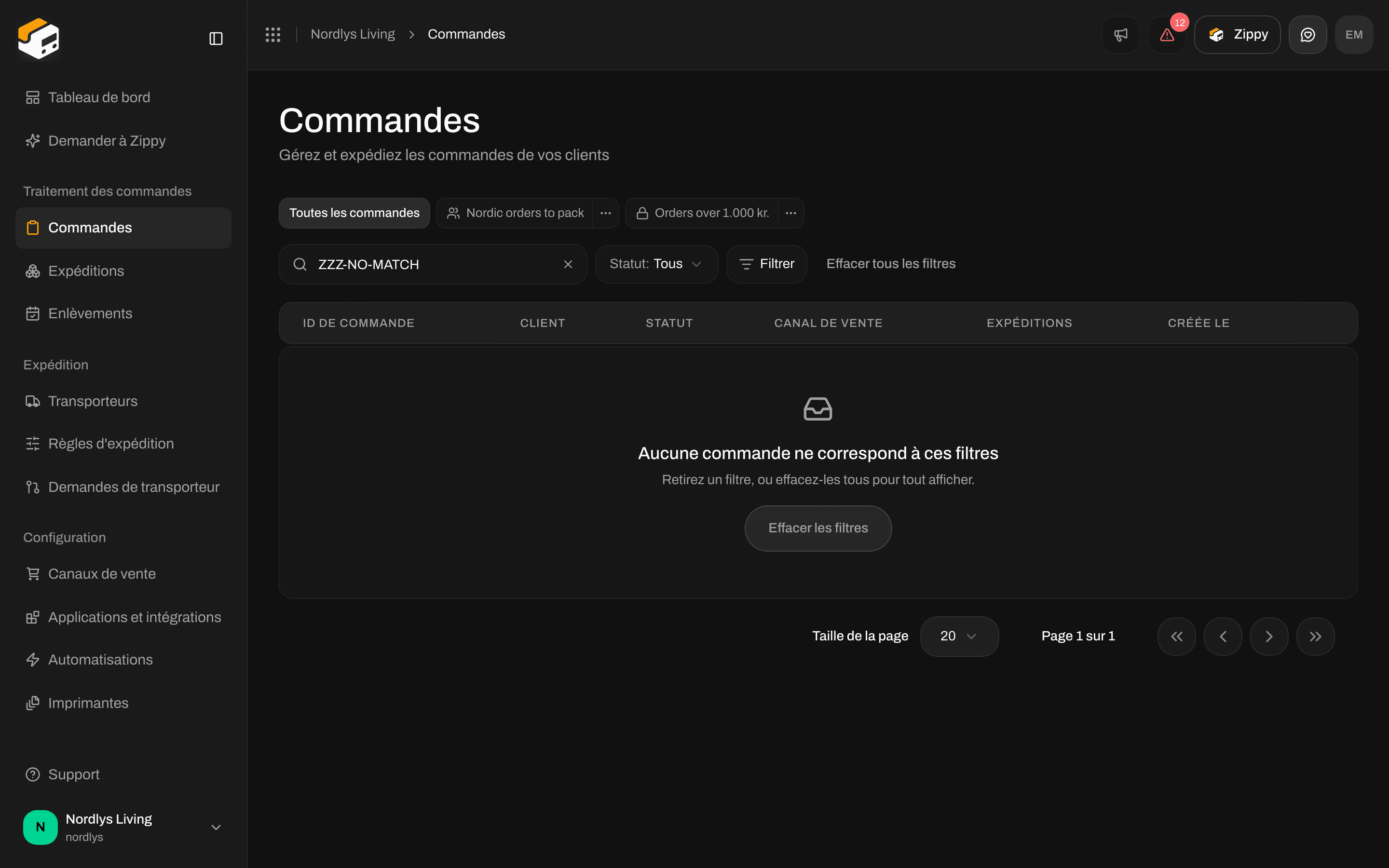Open Tableau de bord
The width and height of the screenshot is (1389, 868).
pos(123,97)
